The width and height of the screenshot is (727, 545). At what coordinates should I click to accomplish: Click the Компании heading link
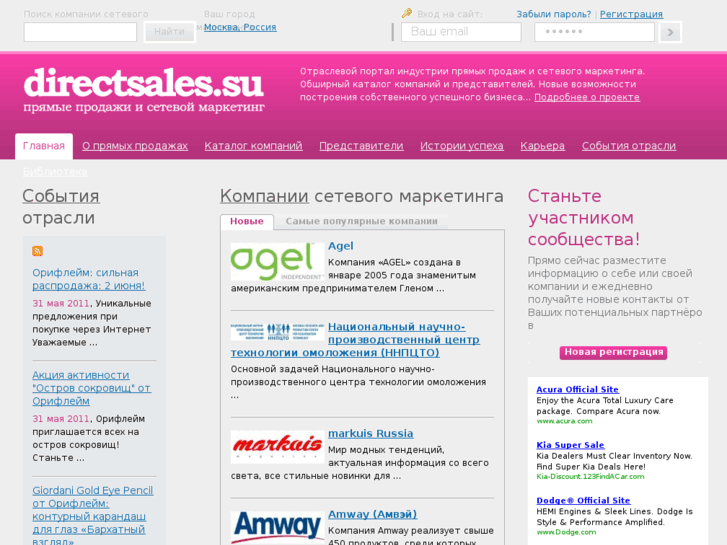point(264,196)
